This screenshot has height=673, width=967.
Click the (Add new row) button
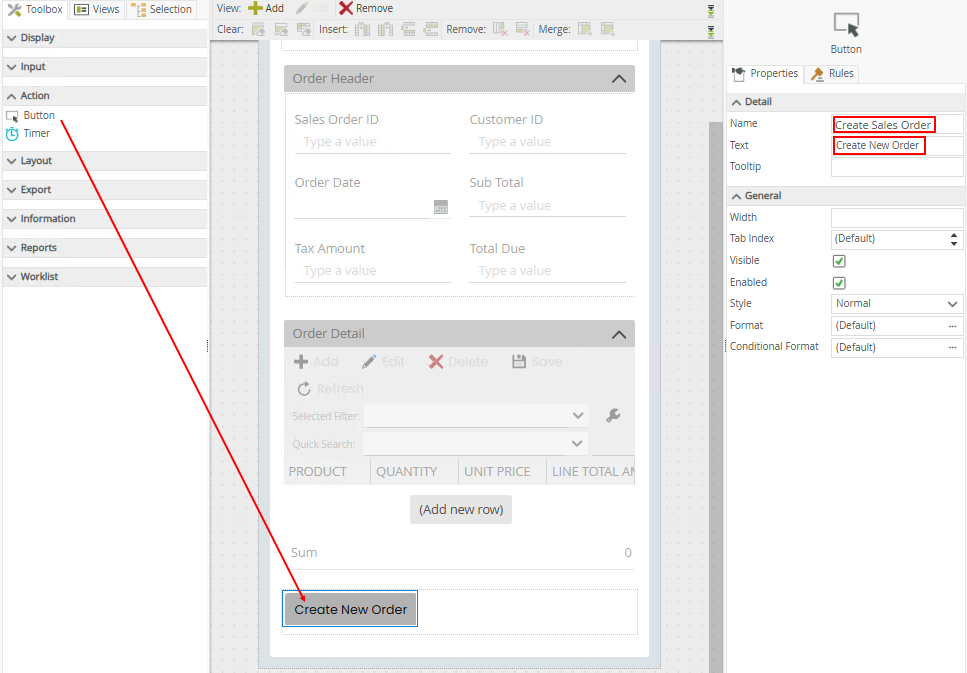coord(460,510)
